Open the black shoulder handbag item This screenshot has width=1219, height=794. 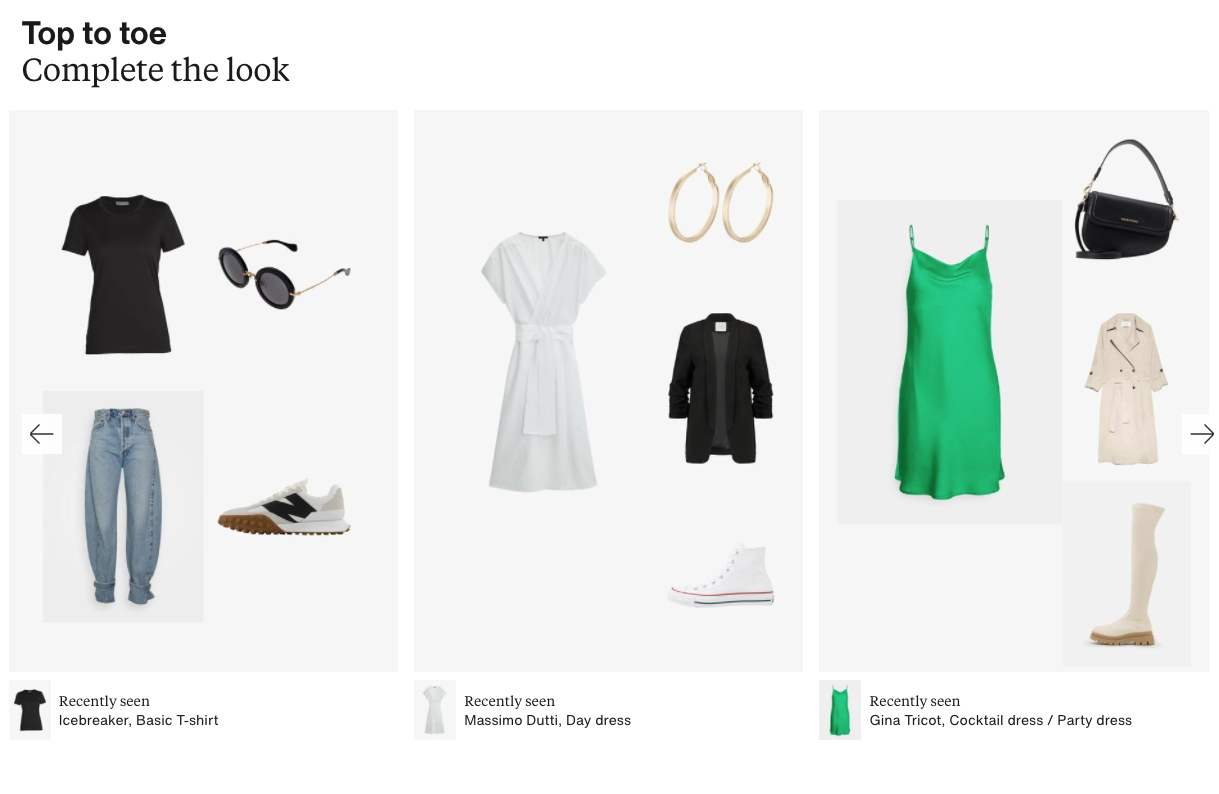click(x=1126, y=199)
